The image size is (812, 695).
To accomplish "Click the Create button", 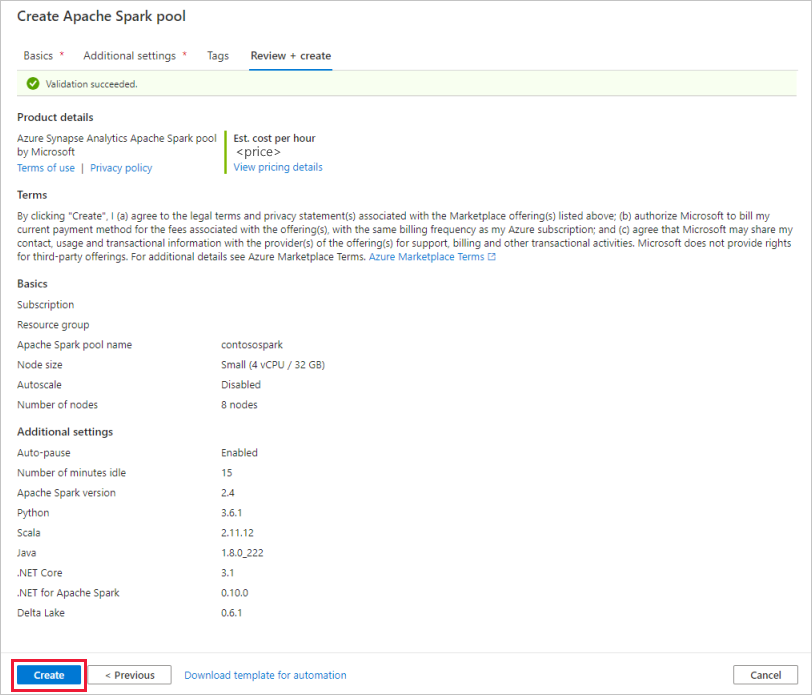I will click(x=48, y=675).
